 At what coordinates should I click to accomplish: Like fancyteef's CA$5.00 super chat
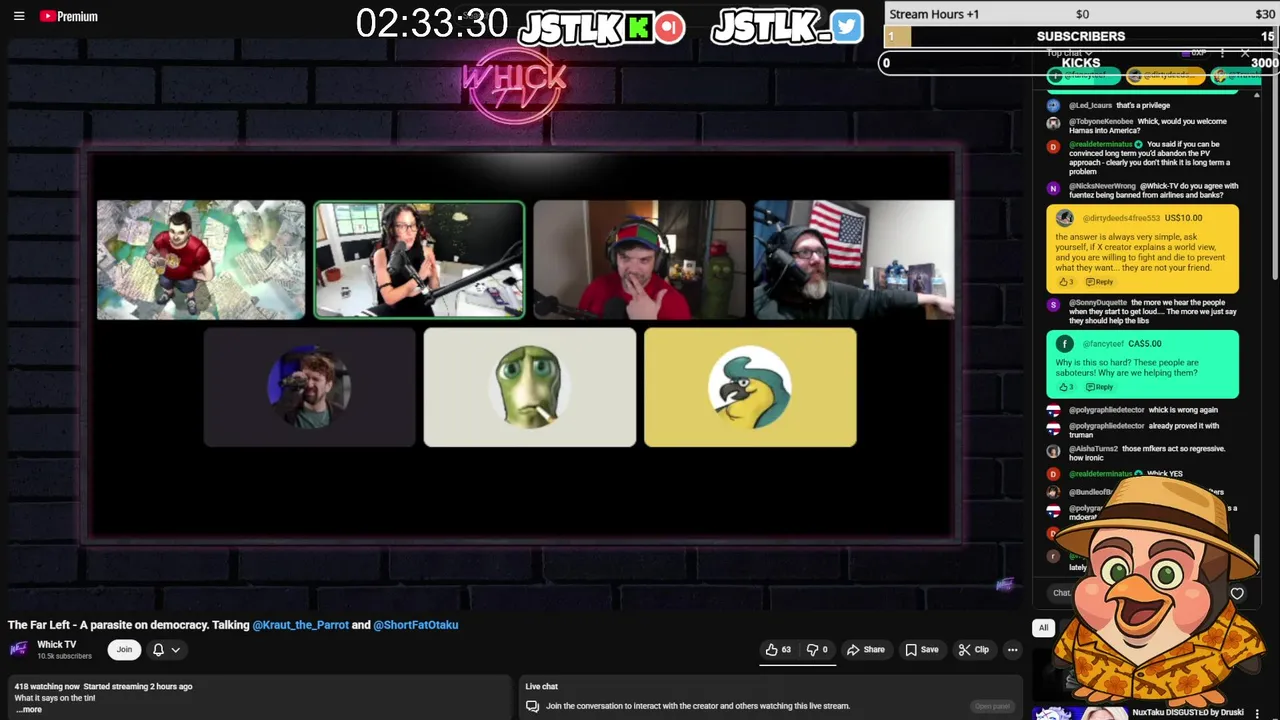(1064, 387)
